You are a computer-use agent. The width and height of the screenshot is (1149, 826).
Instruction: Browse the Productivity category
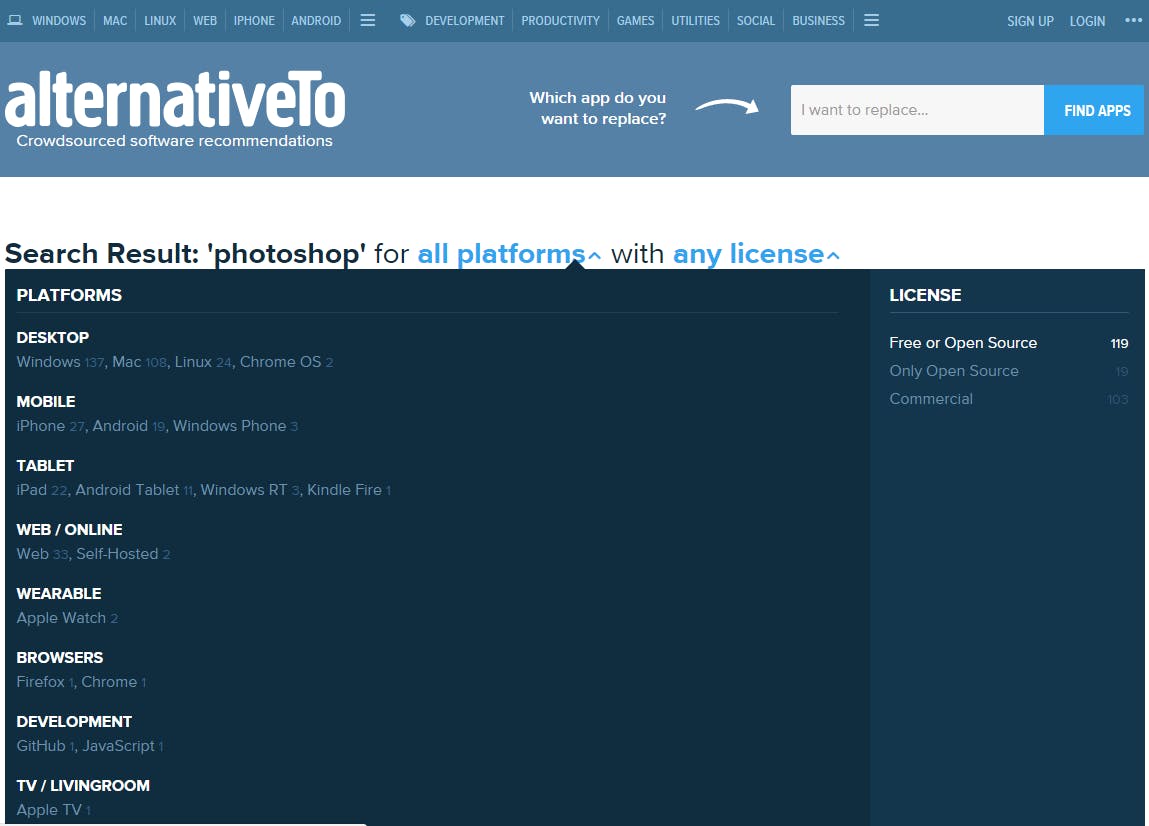[561, 21]
